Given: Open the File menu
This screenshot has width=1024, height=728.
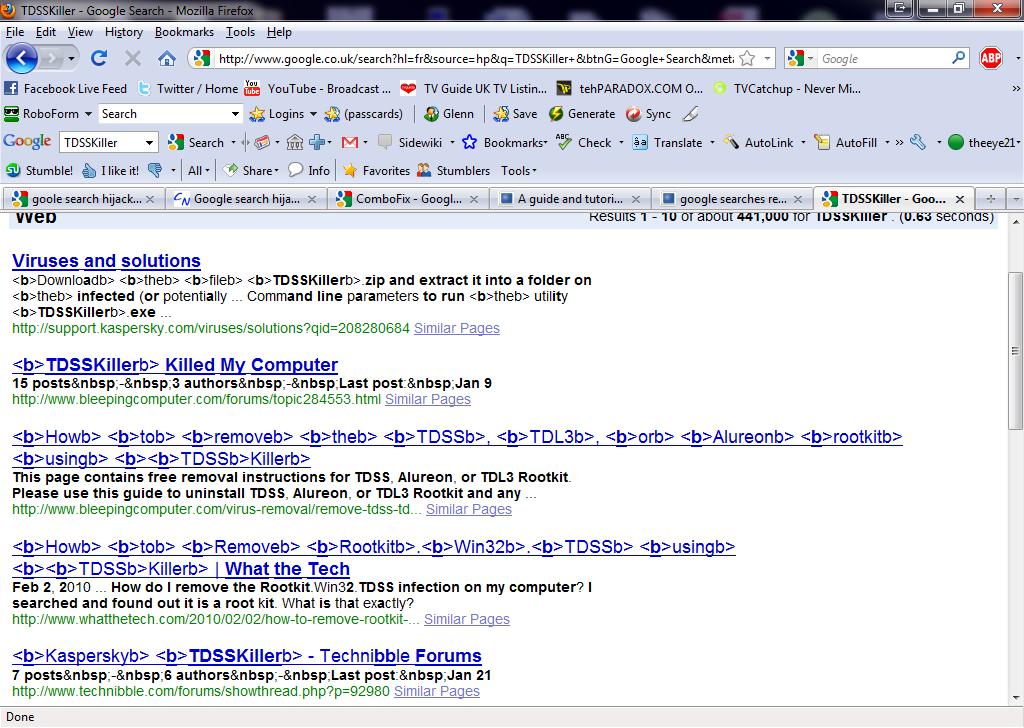Looking at the screenshot, I should coord(14,31).
